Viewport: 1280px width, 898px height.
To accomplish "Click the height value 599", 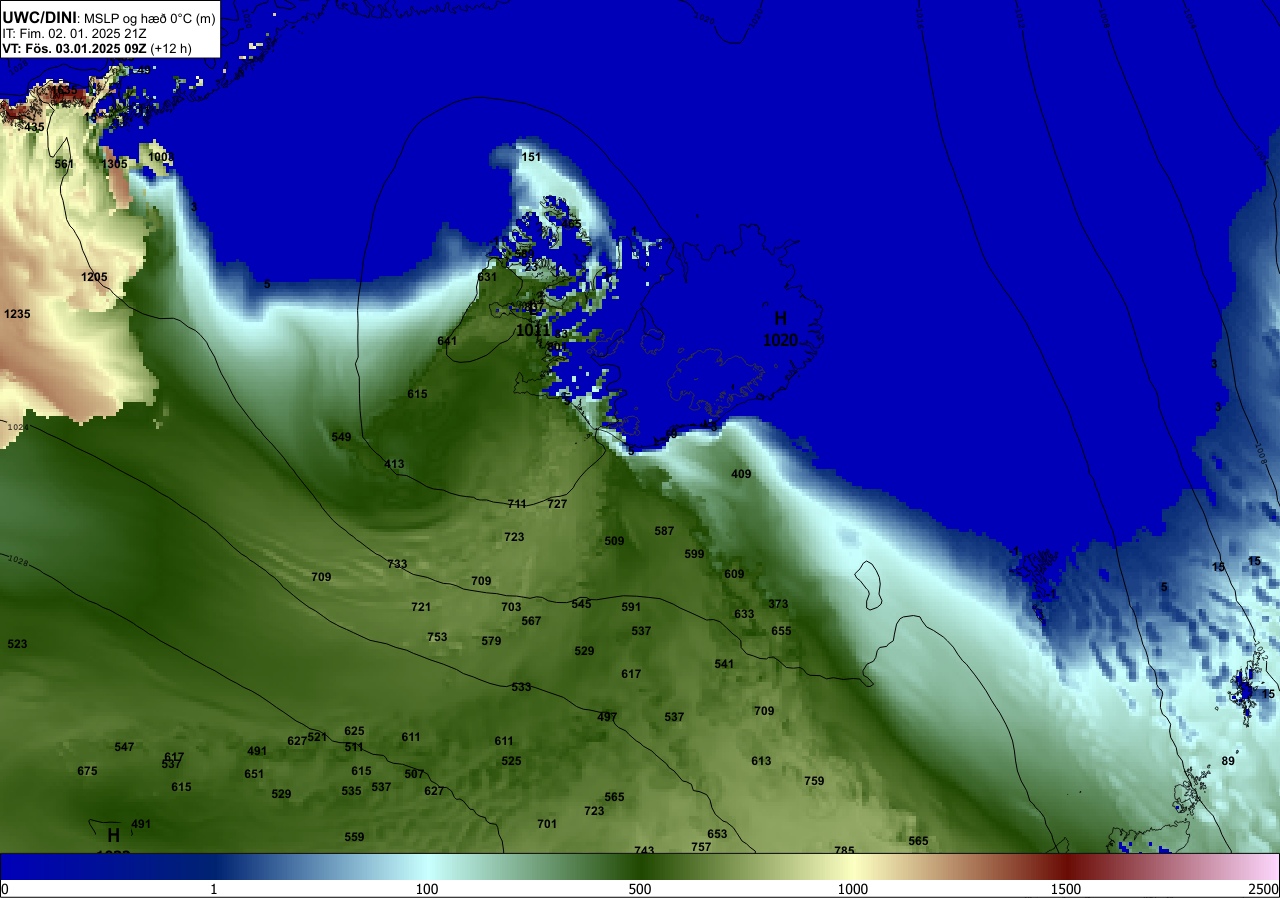I will [x=694, y=554].
